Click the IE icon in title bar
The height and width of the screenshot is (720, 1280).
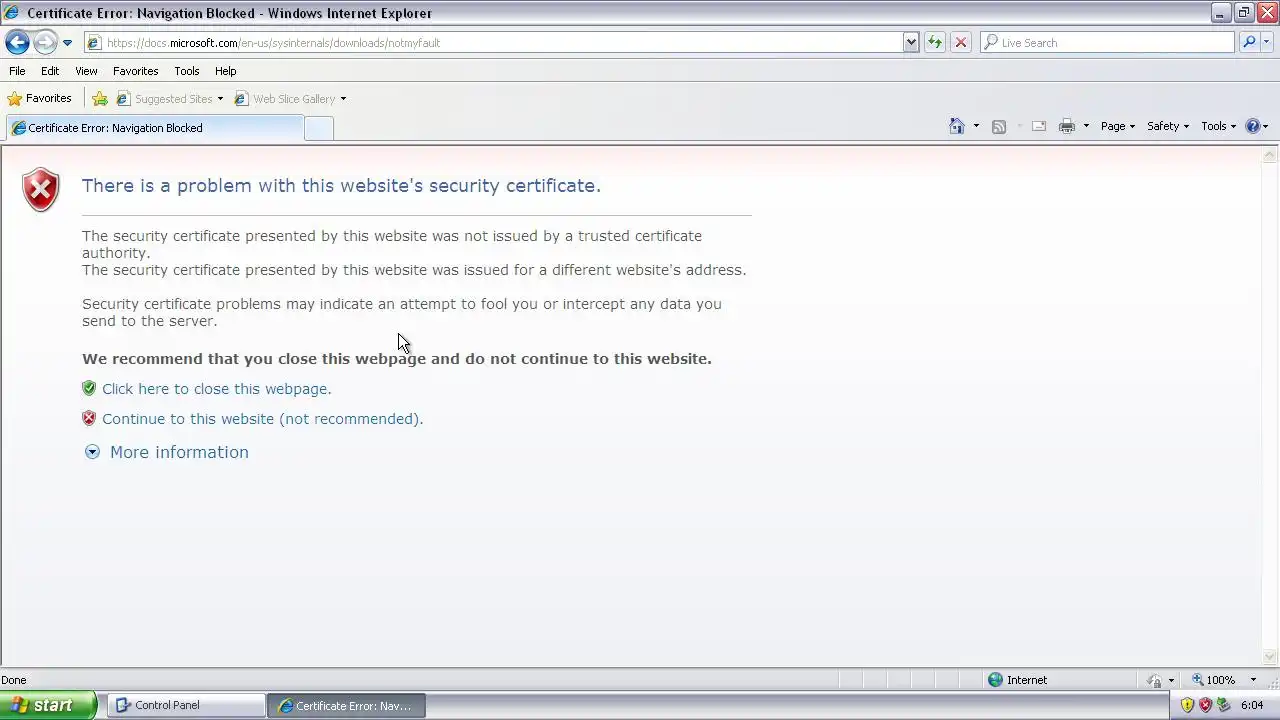(x=11, y=13)
